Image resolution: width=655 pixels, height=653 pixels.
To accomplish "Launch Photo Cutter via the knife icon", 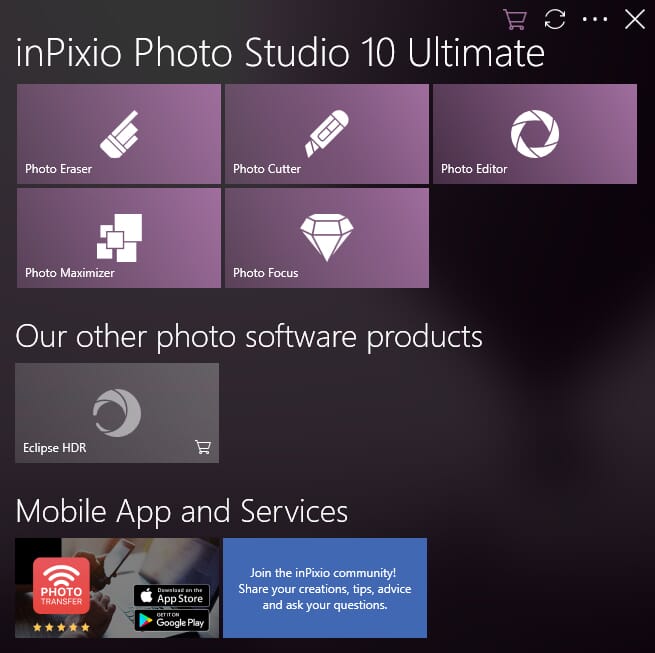I will [x=327, y=134].
